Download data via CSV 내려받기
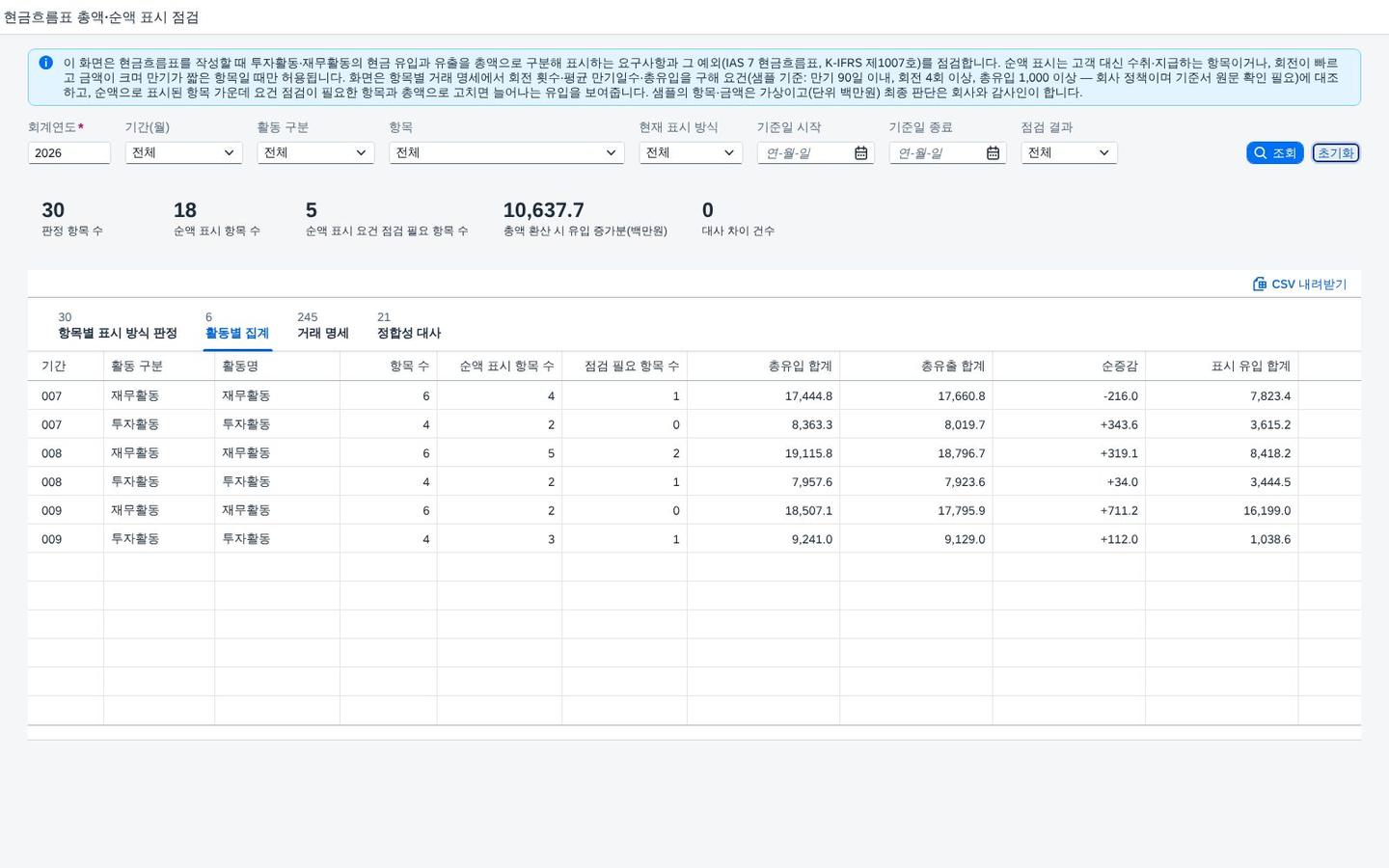The height and width of the screenshot is (868, 1389). click(1299, 284)
